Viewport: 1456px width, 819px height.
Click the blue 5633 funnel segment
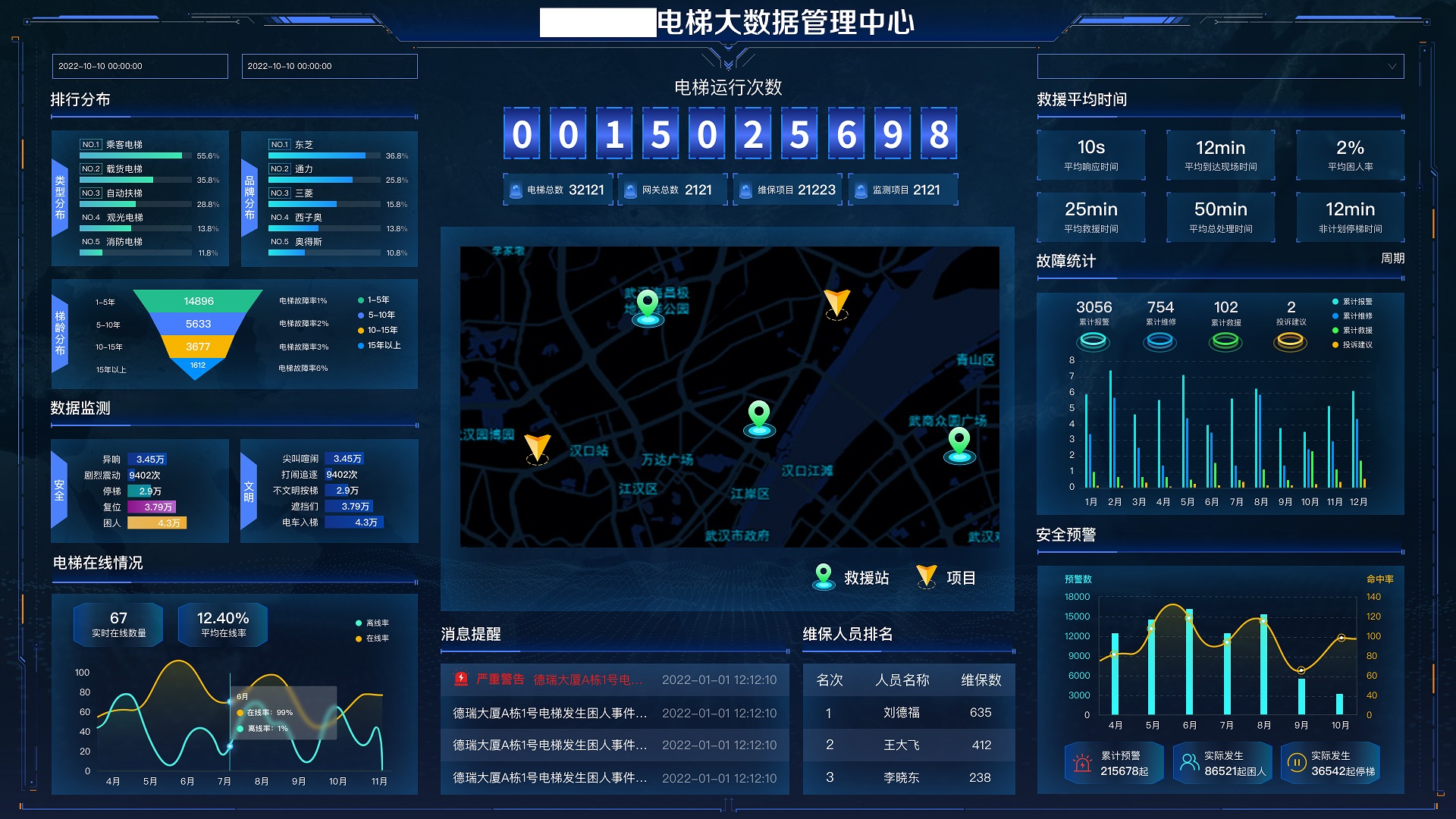coord(199,324)
